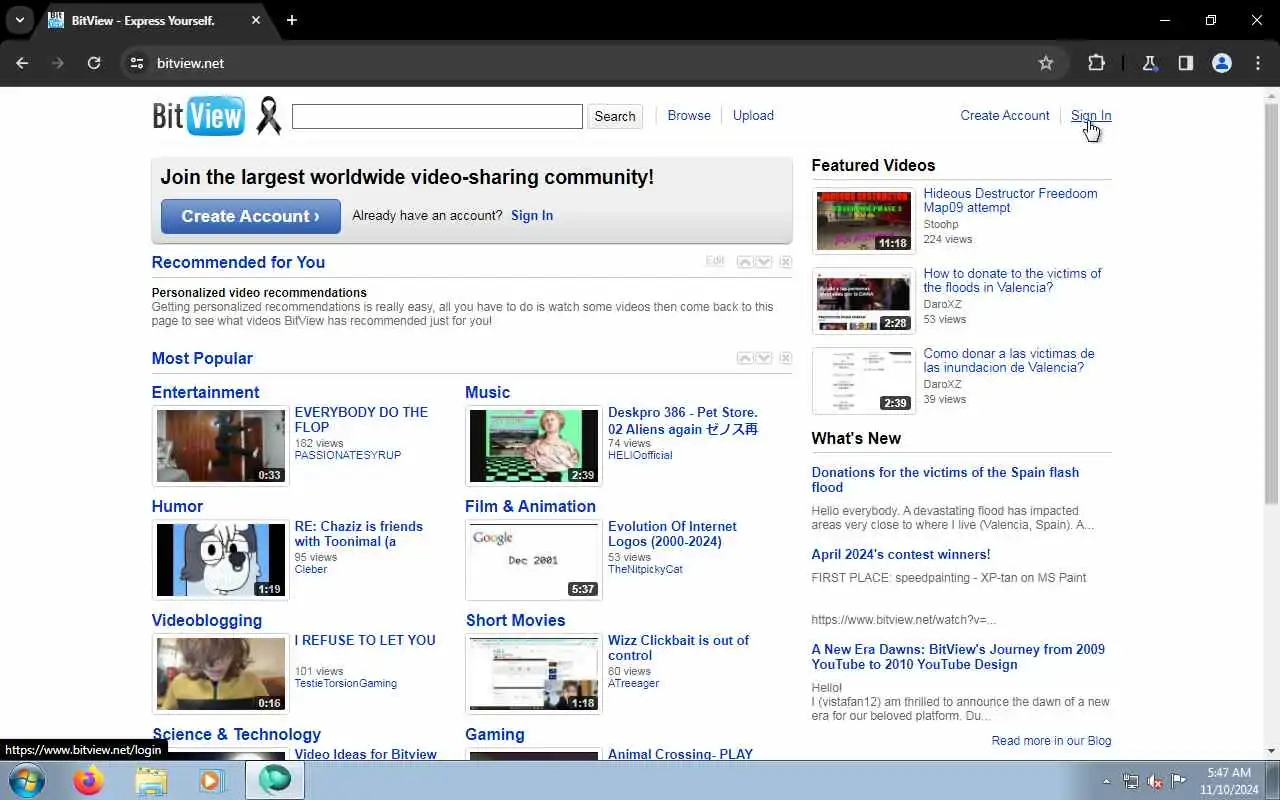Click Edit on Recommended for You
1280x800 pixels.
(x=715, y=261)
